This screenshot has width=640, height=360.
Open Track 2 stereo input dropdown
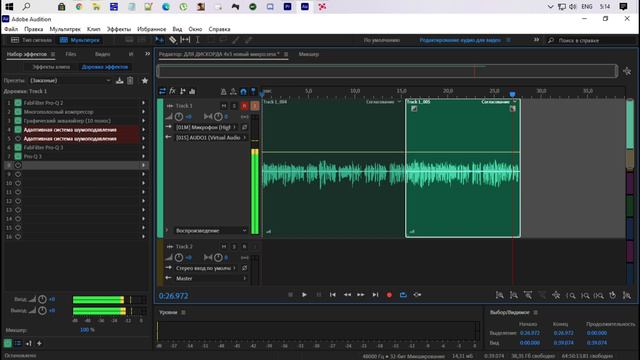point(206,268)
